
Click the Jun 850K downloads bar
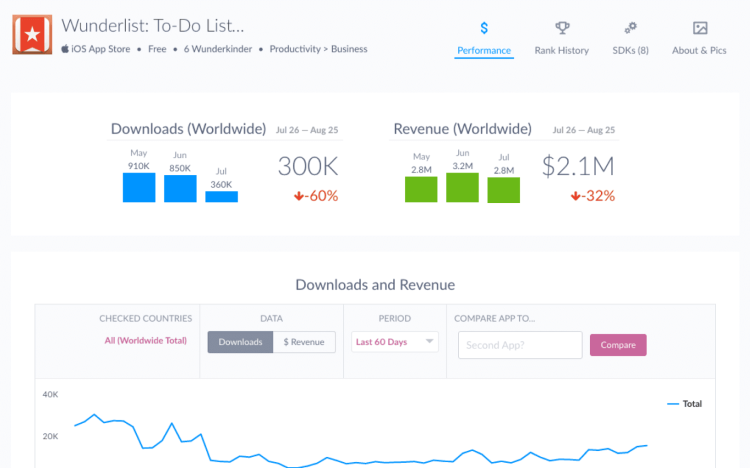(x=180, y=188)
